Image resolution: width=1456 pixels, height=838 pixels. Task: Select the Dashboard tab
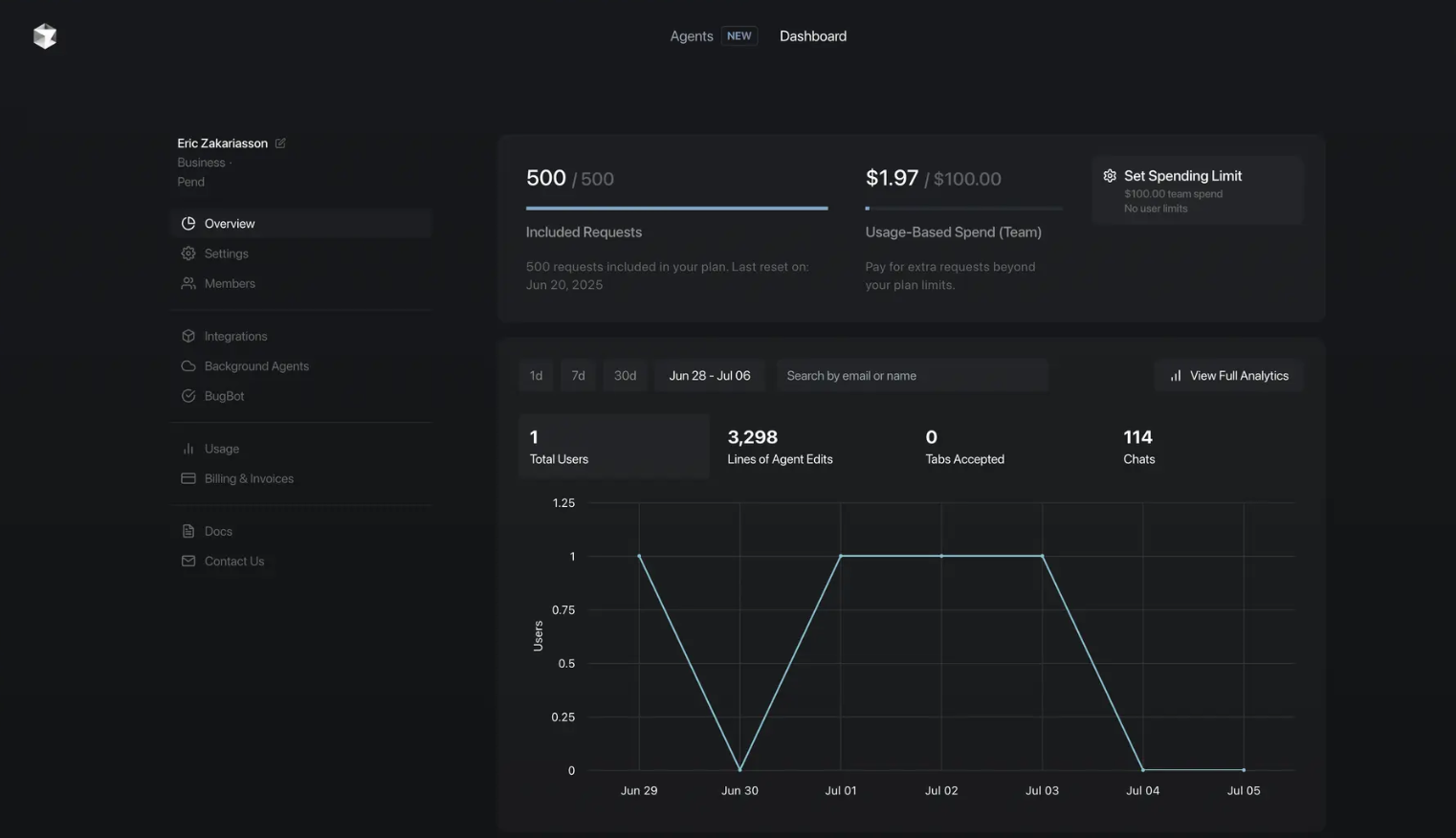click(x=812, y=35)
